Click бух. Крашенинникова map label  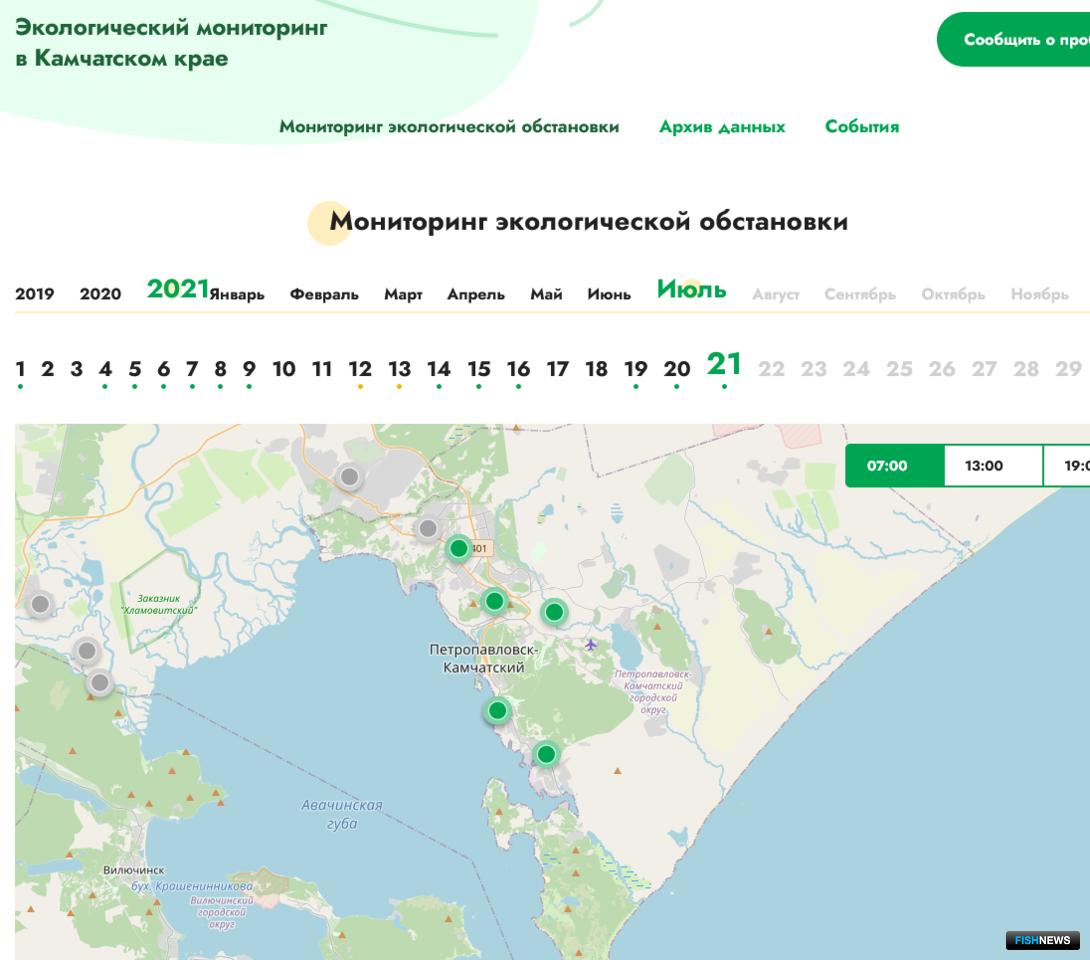192,886
